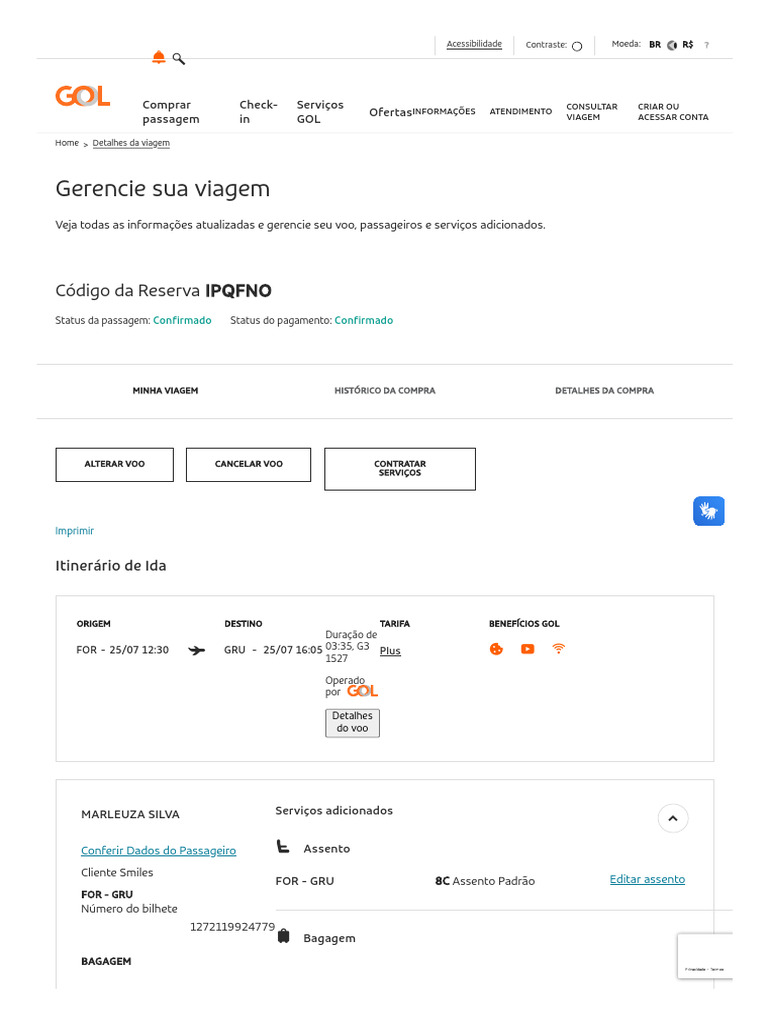Viewport: 768px width, 1024px height.
Task: Click the Editar assento link
Action: pos(647,880)
